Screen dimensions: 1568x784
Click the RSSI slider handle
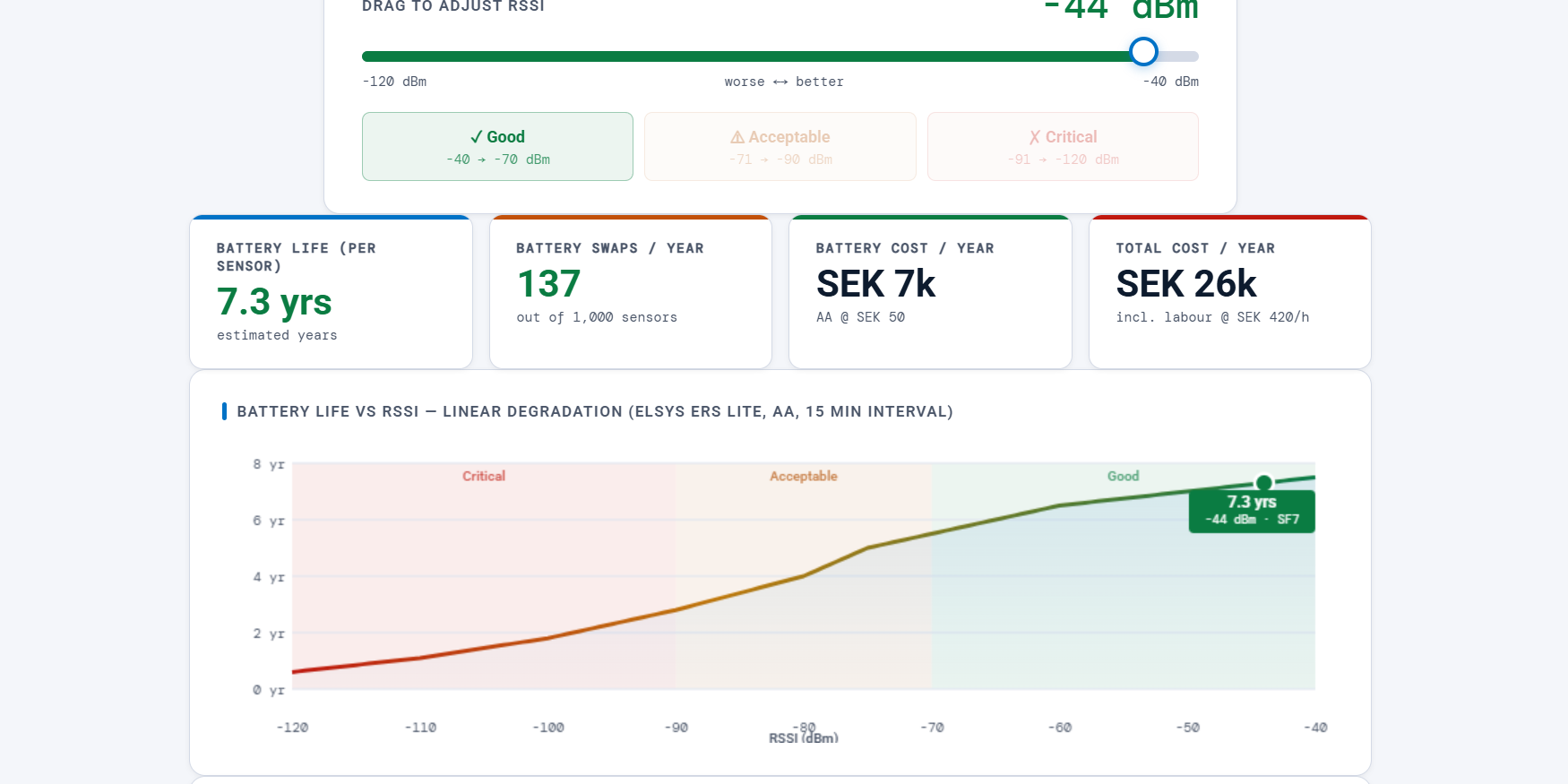1142,52
